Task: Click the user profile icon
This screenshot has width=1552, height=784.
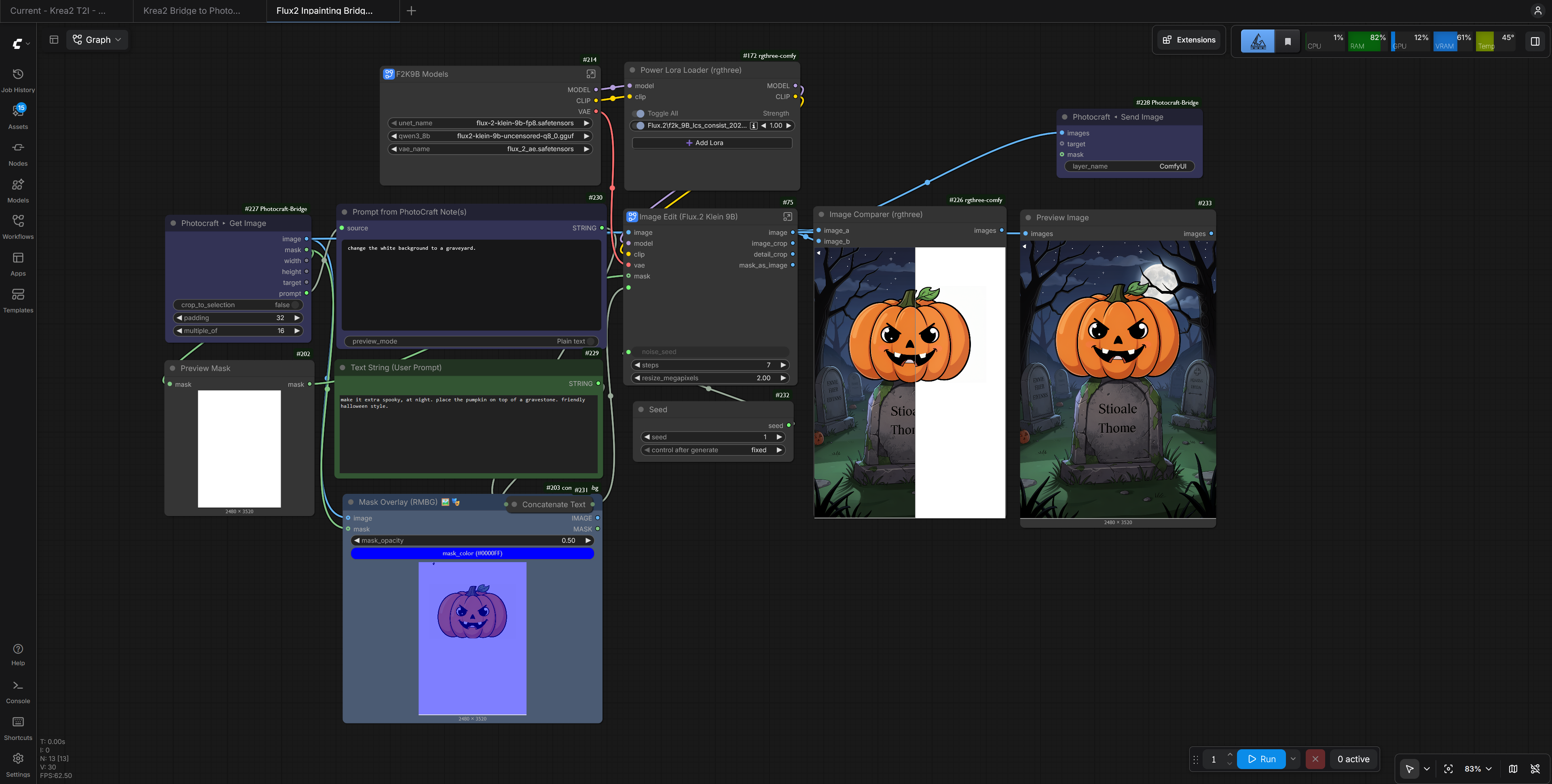Action: click(x=1537, y=11)
